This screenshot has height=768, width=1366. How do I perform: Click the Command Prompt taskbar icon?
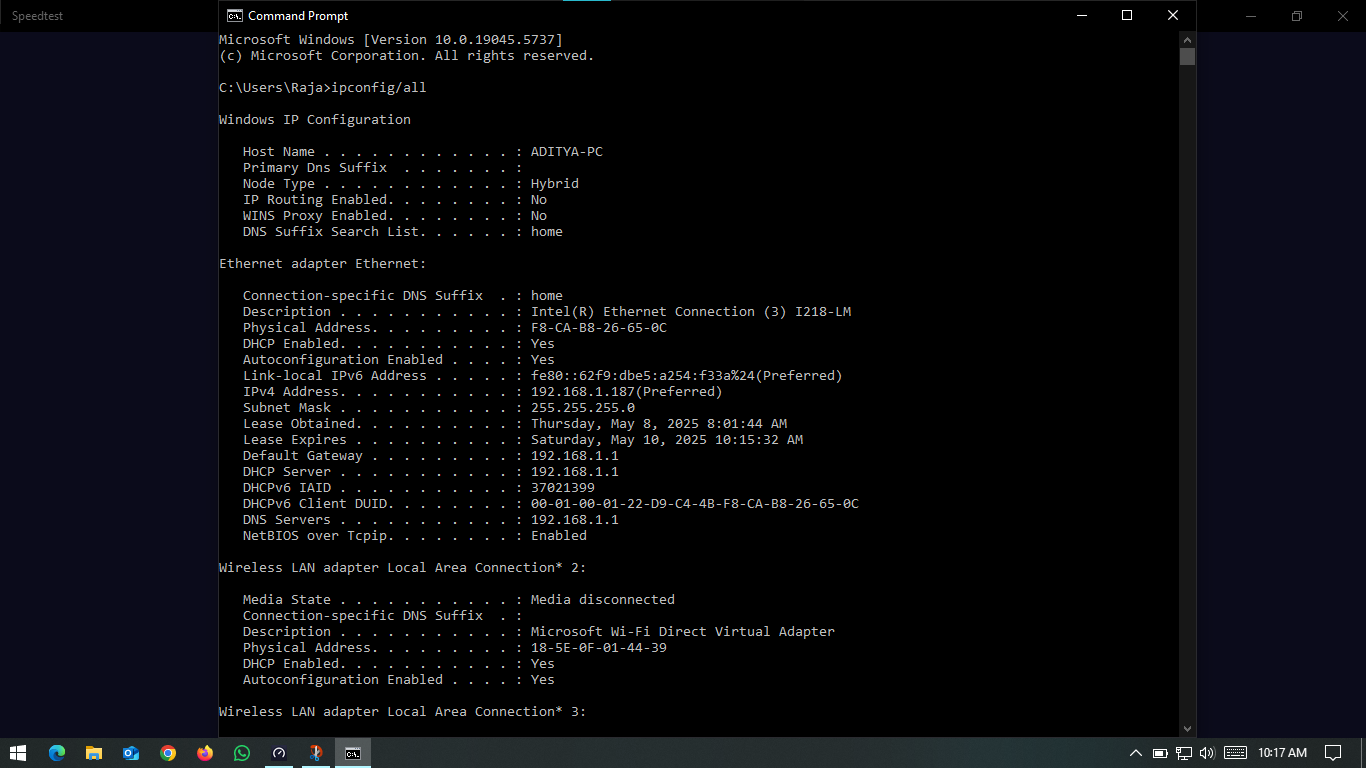(x=353, y=753)
